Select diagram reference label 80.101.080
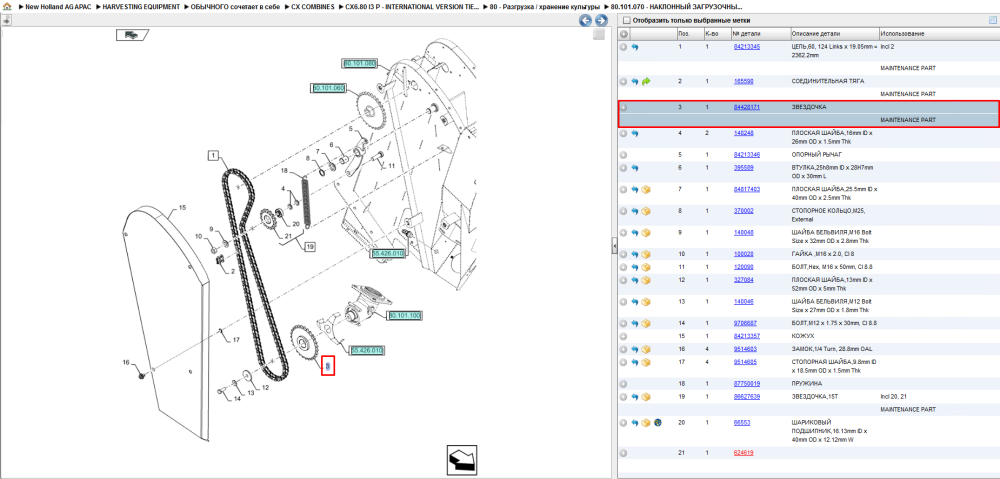This screenshot has height=479, width=1000. (360, 63)
